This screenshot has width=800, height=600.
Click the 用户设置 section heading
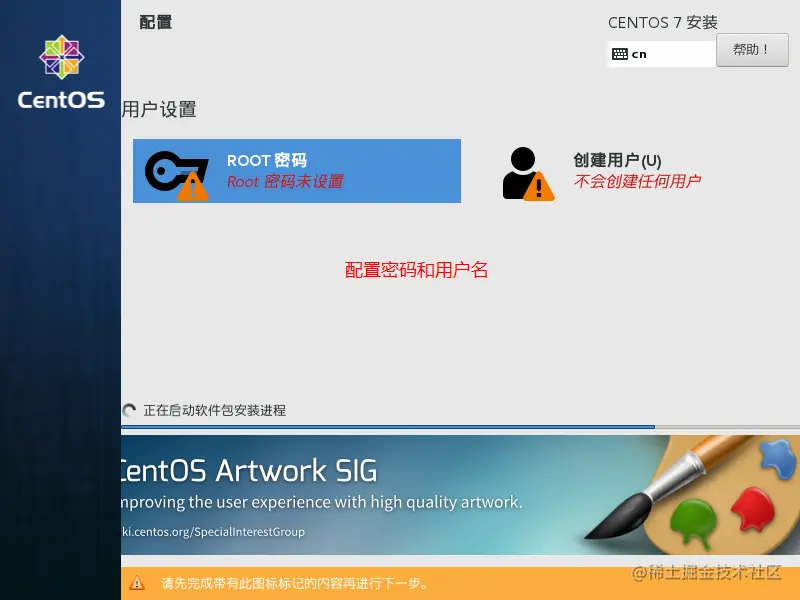[159, 109]
